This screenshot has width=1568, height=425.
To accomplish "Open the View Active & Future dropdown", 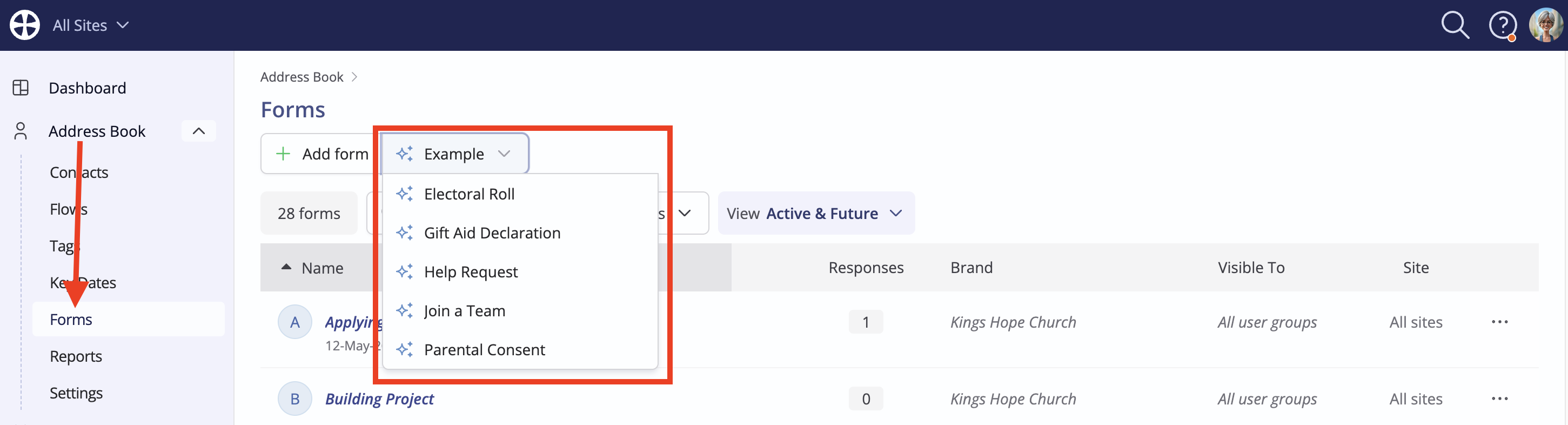I will pyautogui.click(x=816, y=213).
